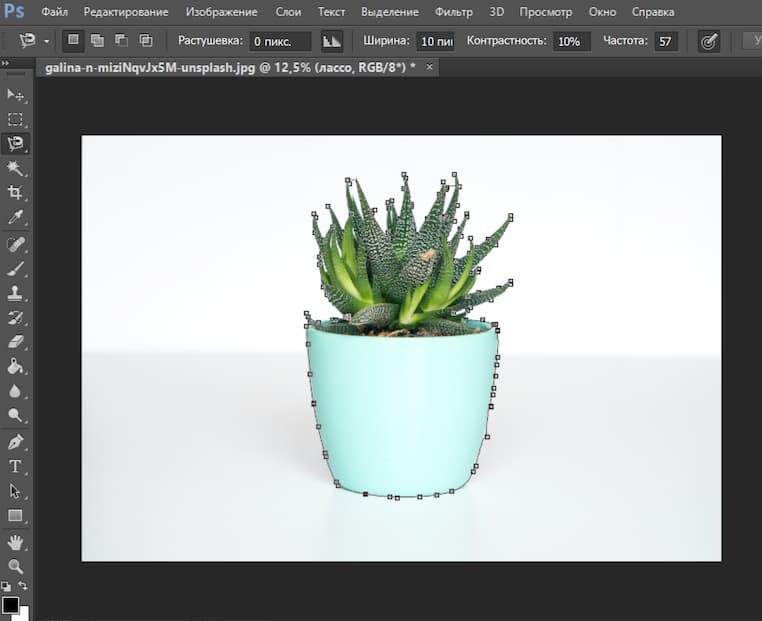Screen dimensions: 762x621
Task: Swap foreground and background colors
Action: point(22,586)
